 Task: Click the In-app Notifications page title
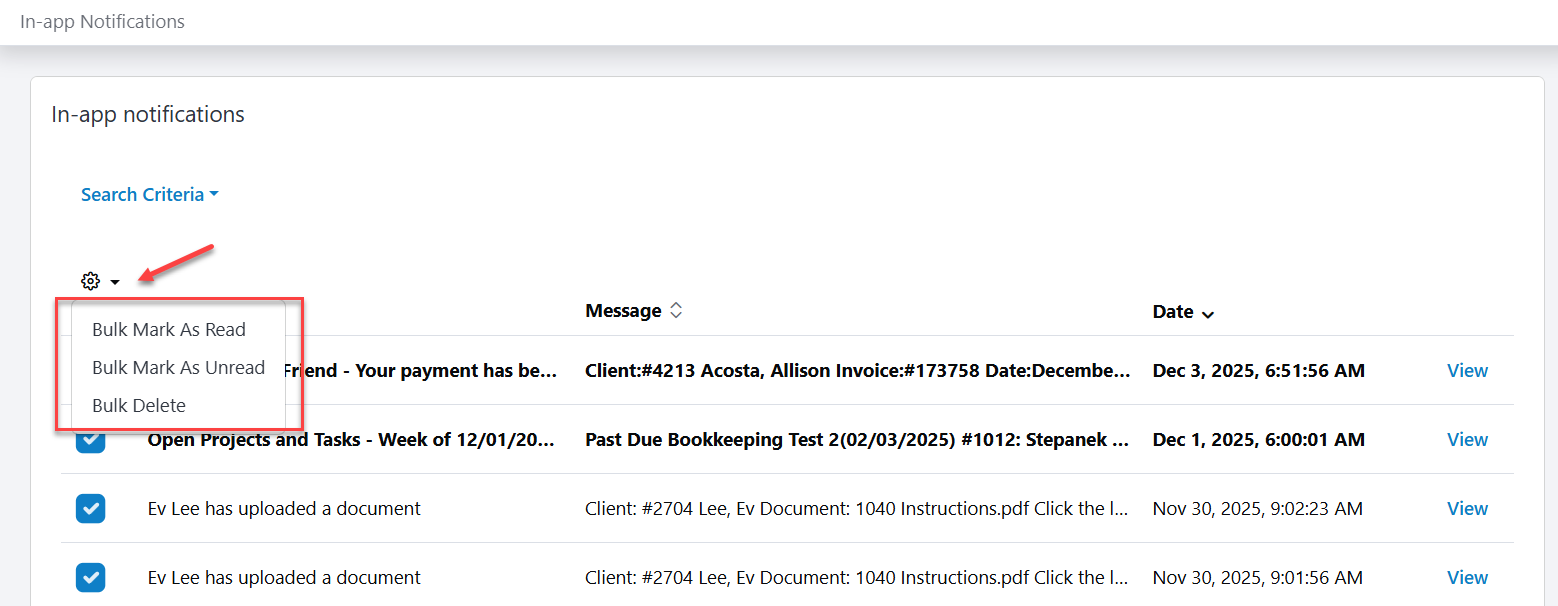pyautogui.click(x=102, y=21)
